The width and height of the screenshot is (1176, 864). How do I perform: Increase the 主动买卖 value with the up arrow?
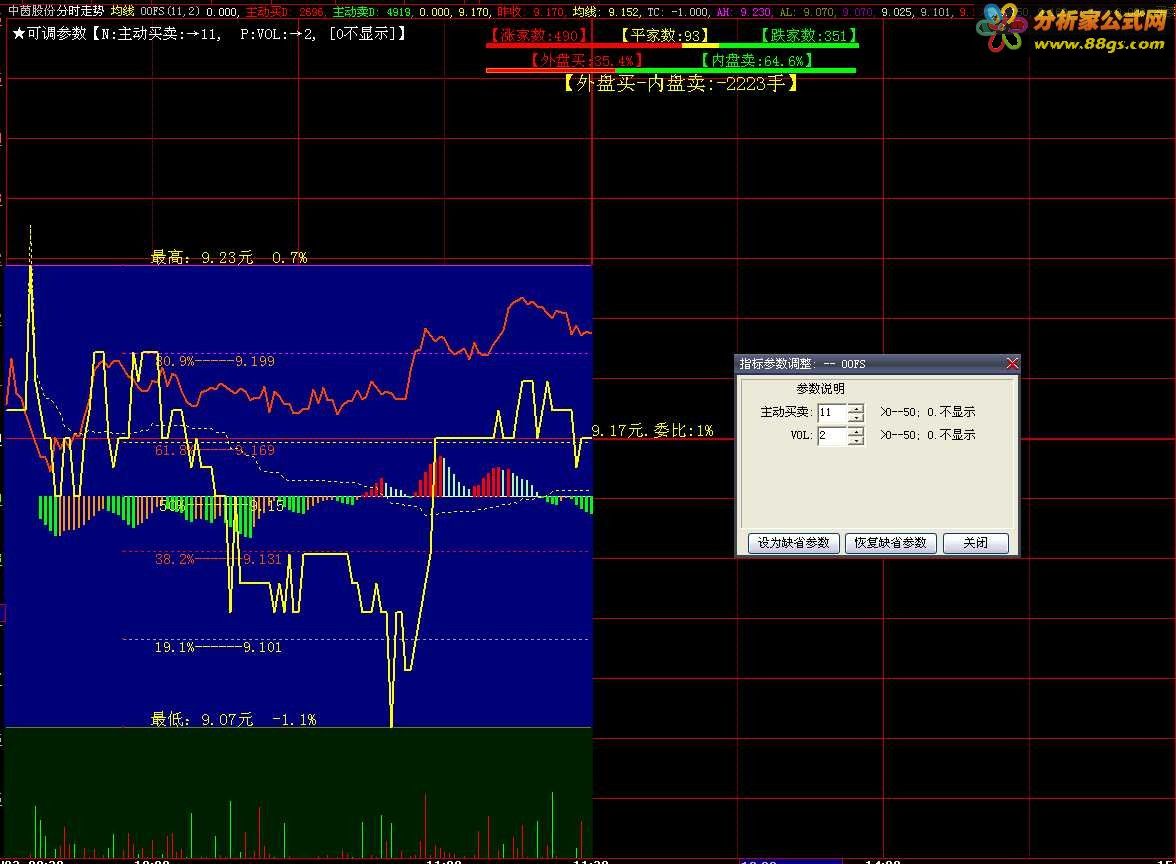point(856,408)
